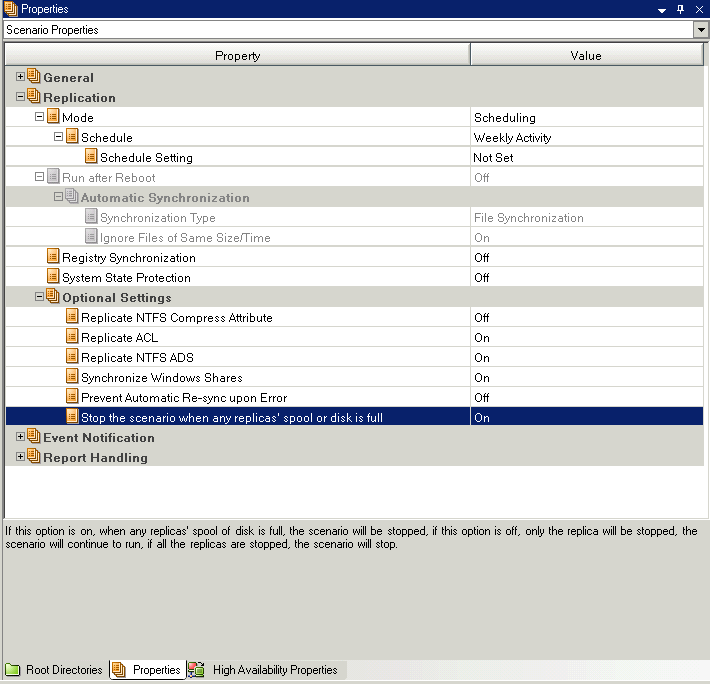Click the Value column header
Screen dimensions: 710x684
coord(586,56)
